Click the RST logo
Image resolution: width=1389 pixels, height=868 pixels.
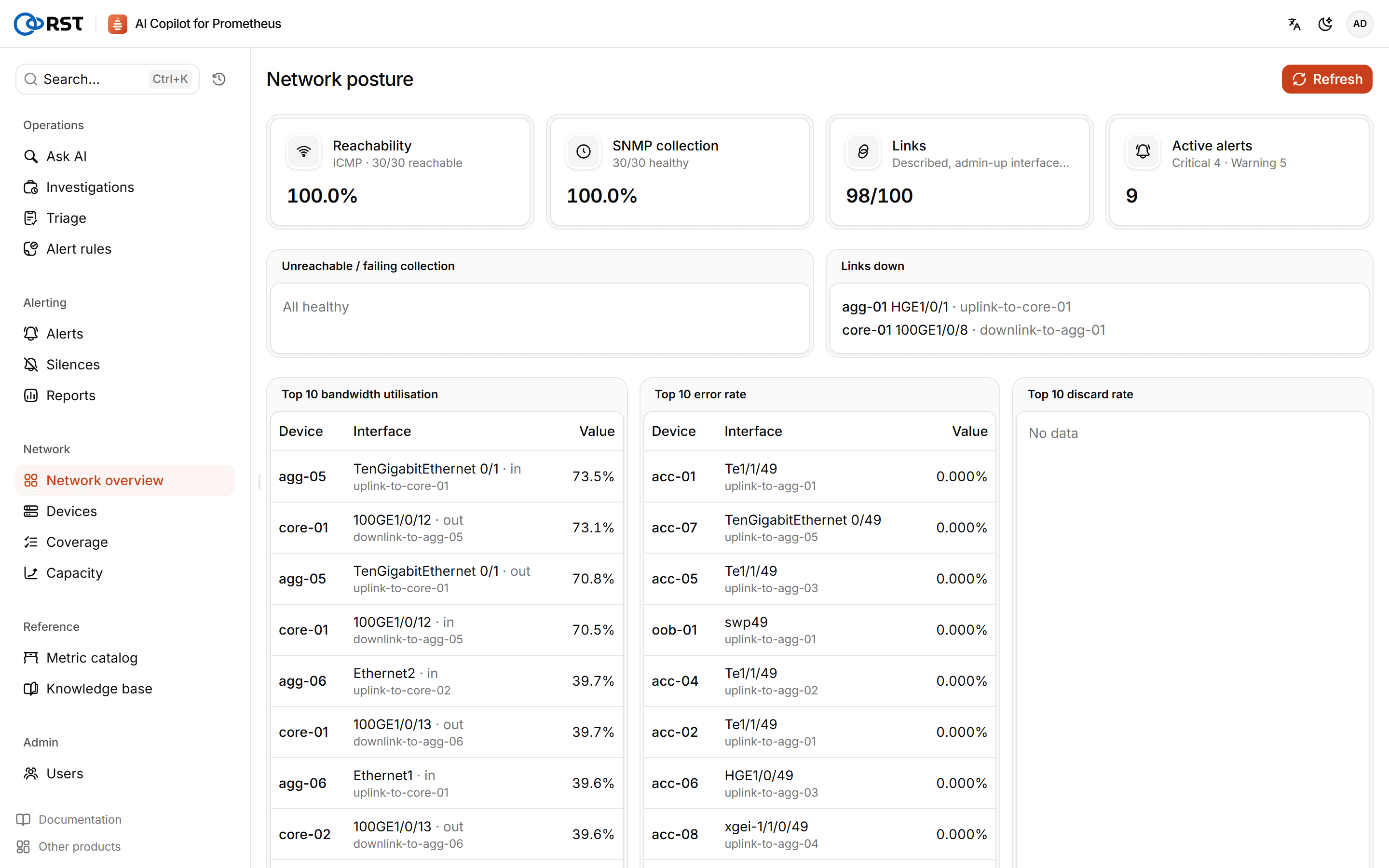(48, 24)
